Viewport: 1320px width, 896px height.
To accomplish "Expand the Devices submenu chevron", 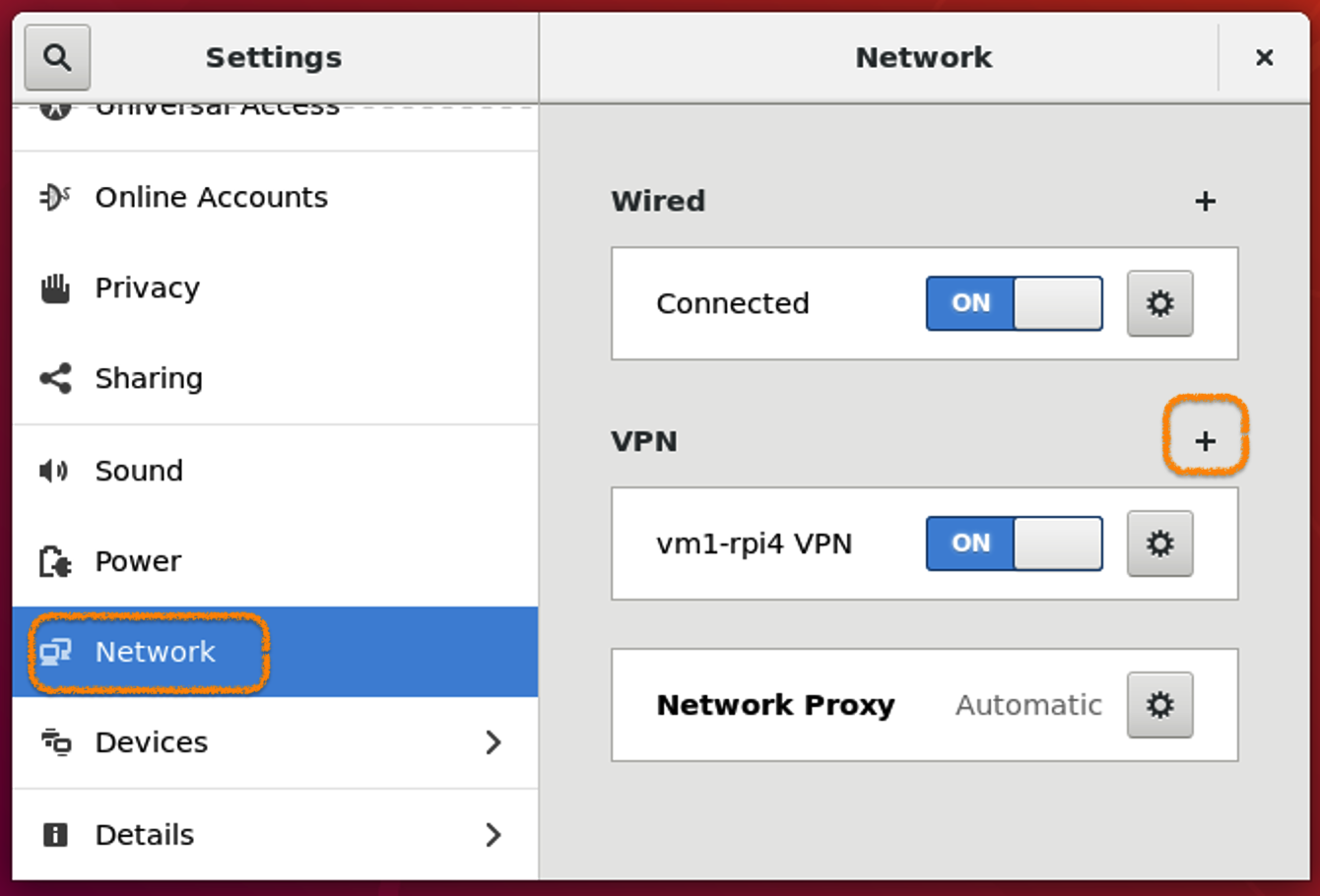I will (x=494, y=742).
